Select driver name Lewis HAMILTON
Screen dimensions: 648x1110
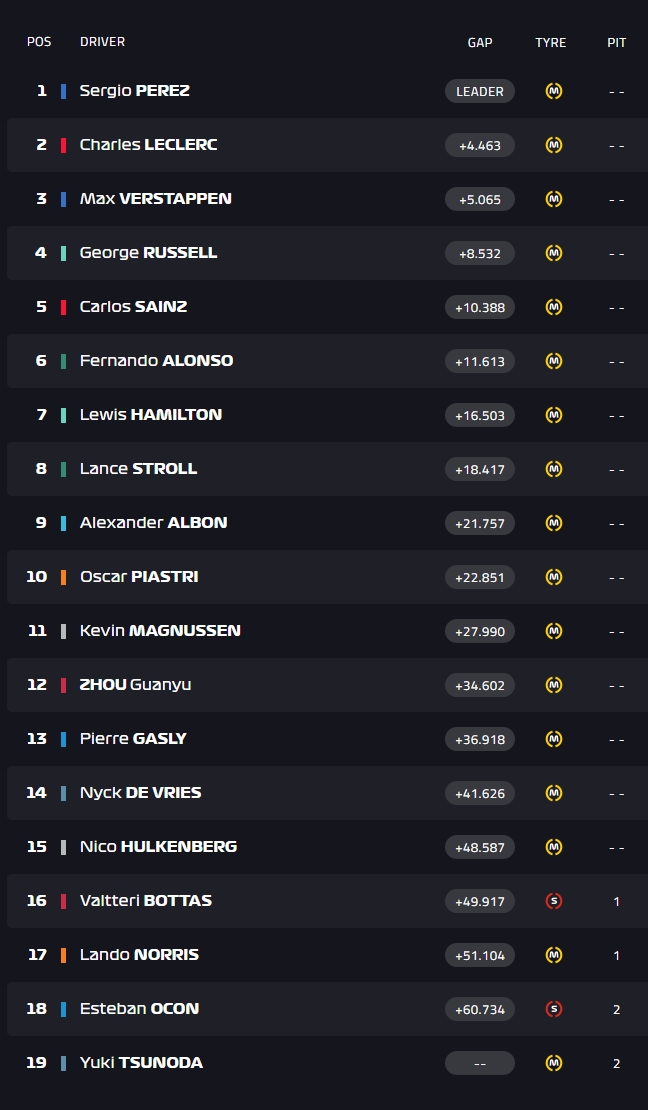151,414
